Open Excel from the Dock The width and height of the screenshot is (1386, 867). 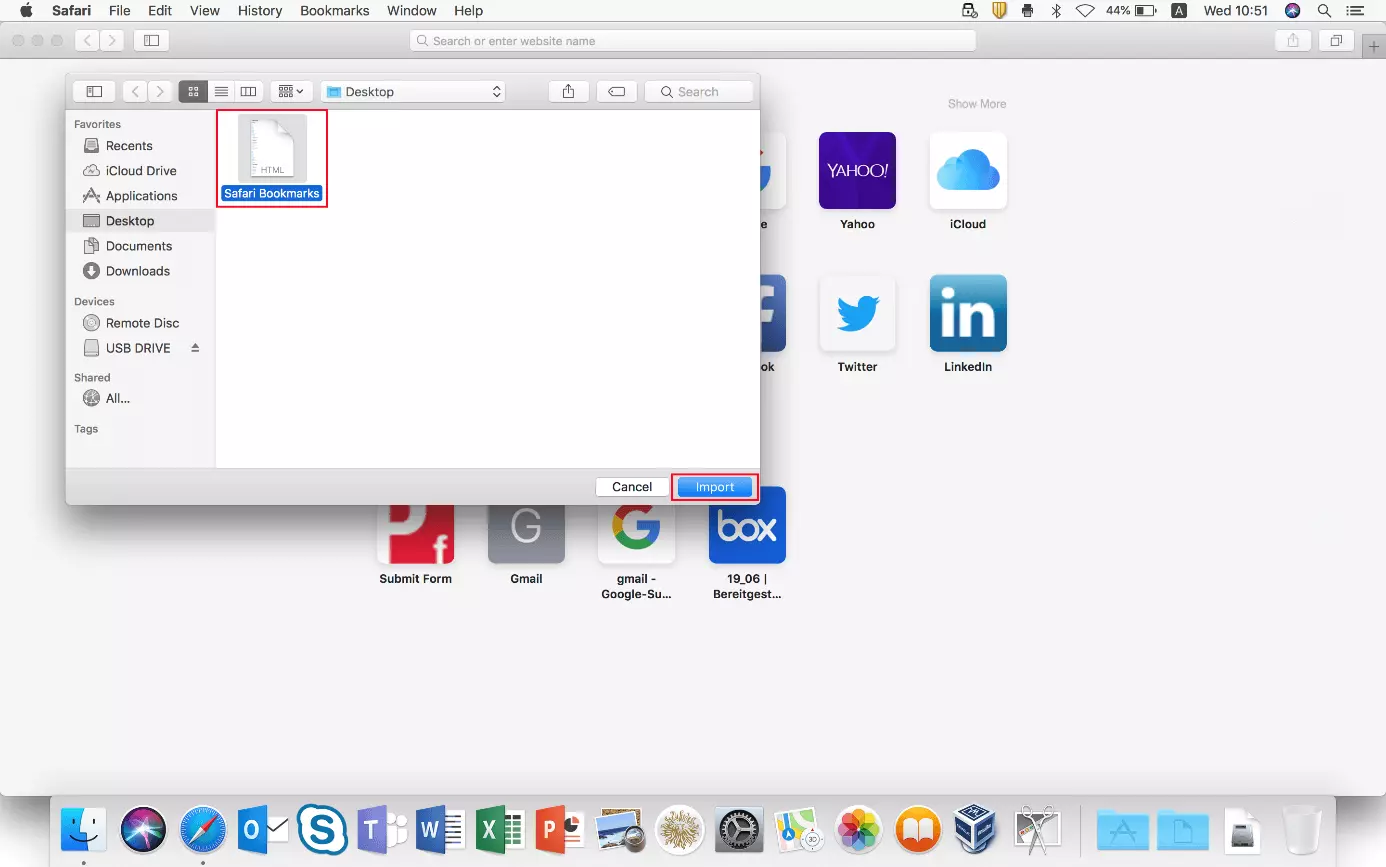click(501, 829)
